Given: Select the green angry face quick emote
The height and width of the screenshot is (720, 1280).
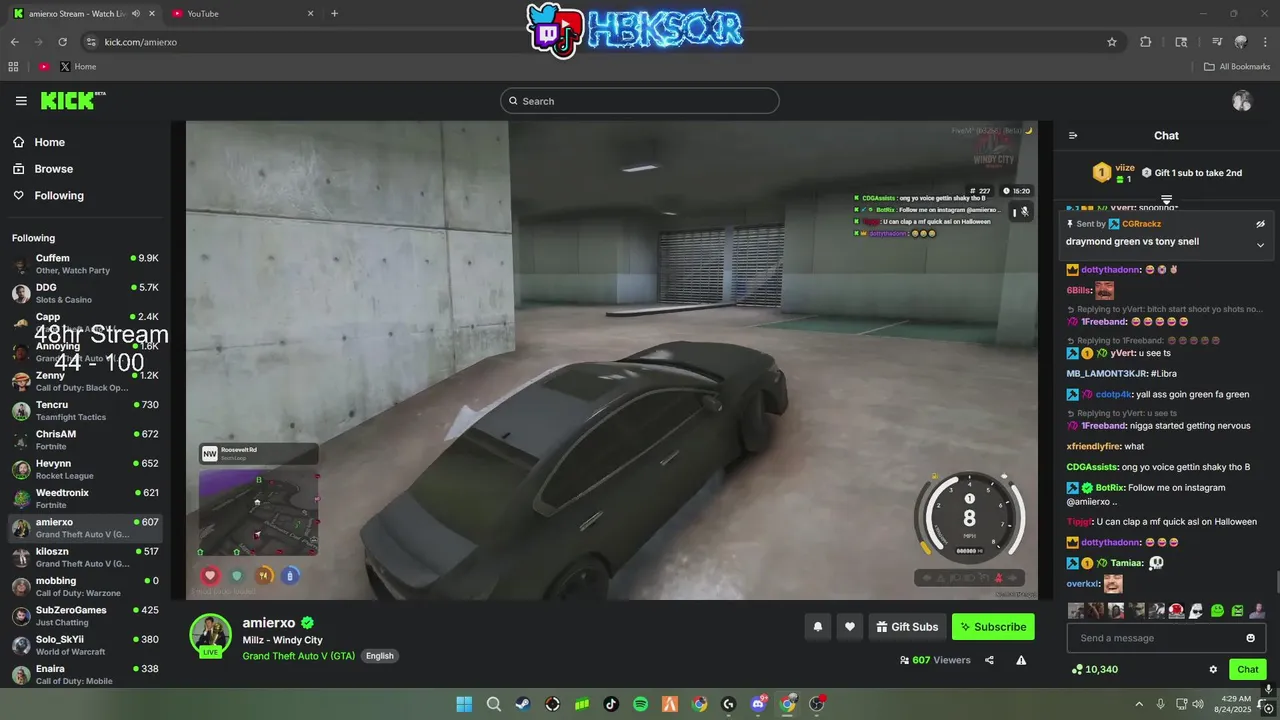Looking at the screenshot, I should tap(1238, 610).
